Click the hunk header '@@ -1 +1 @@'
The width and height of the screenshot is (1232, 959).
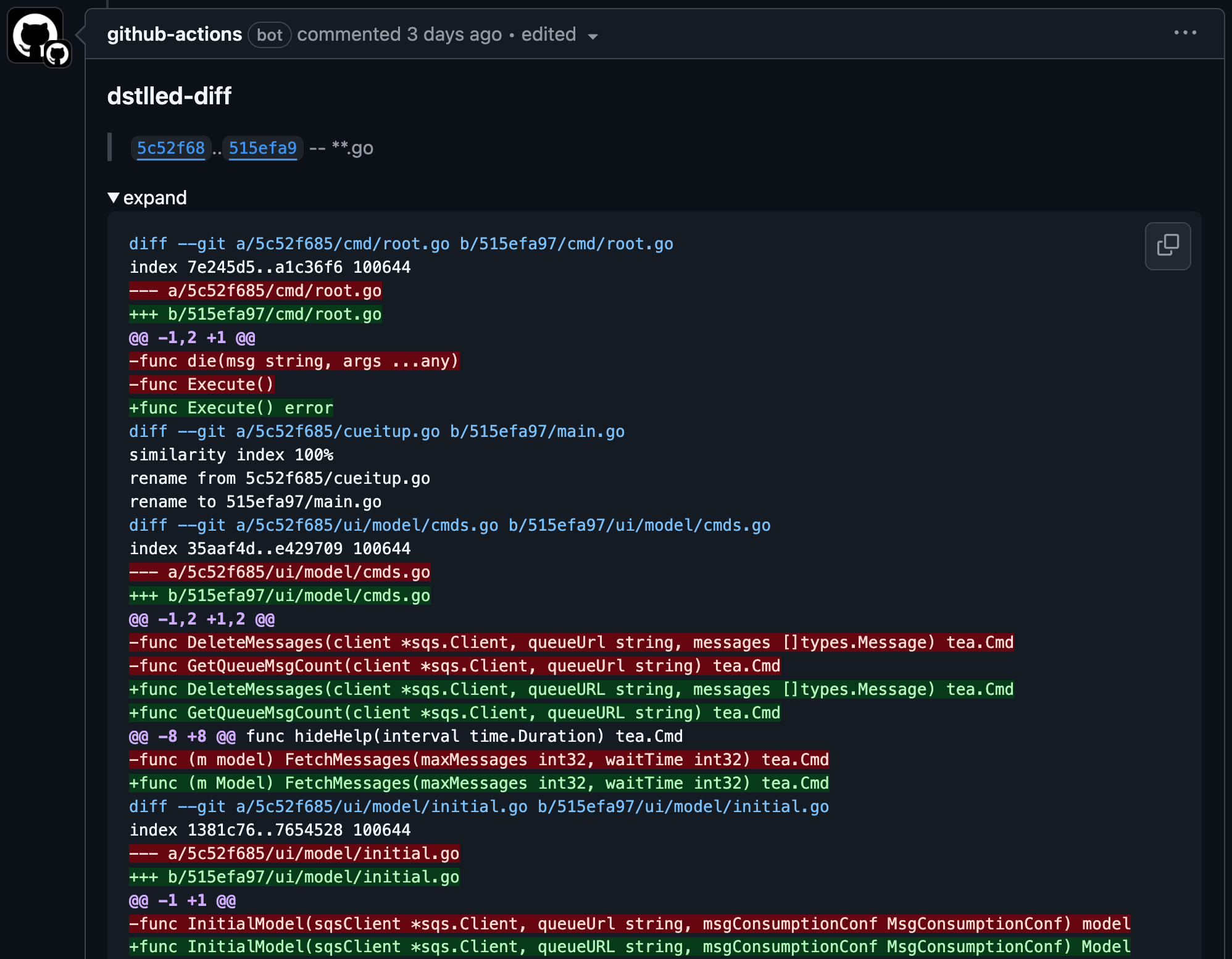[183, 900]
